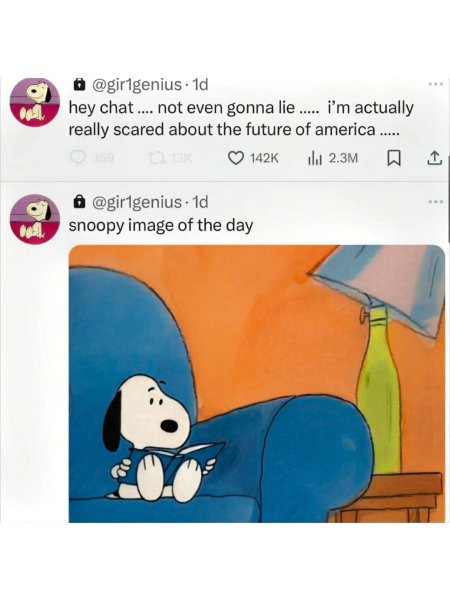450x600 pixels.
Task: Open the three-dot menu on first tweet
Action: 435,83
